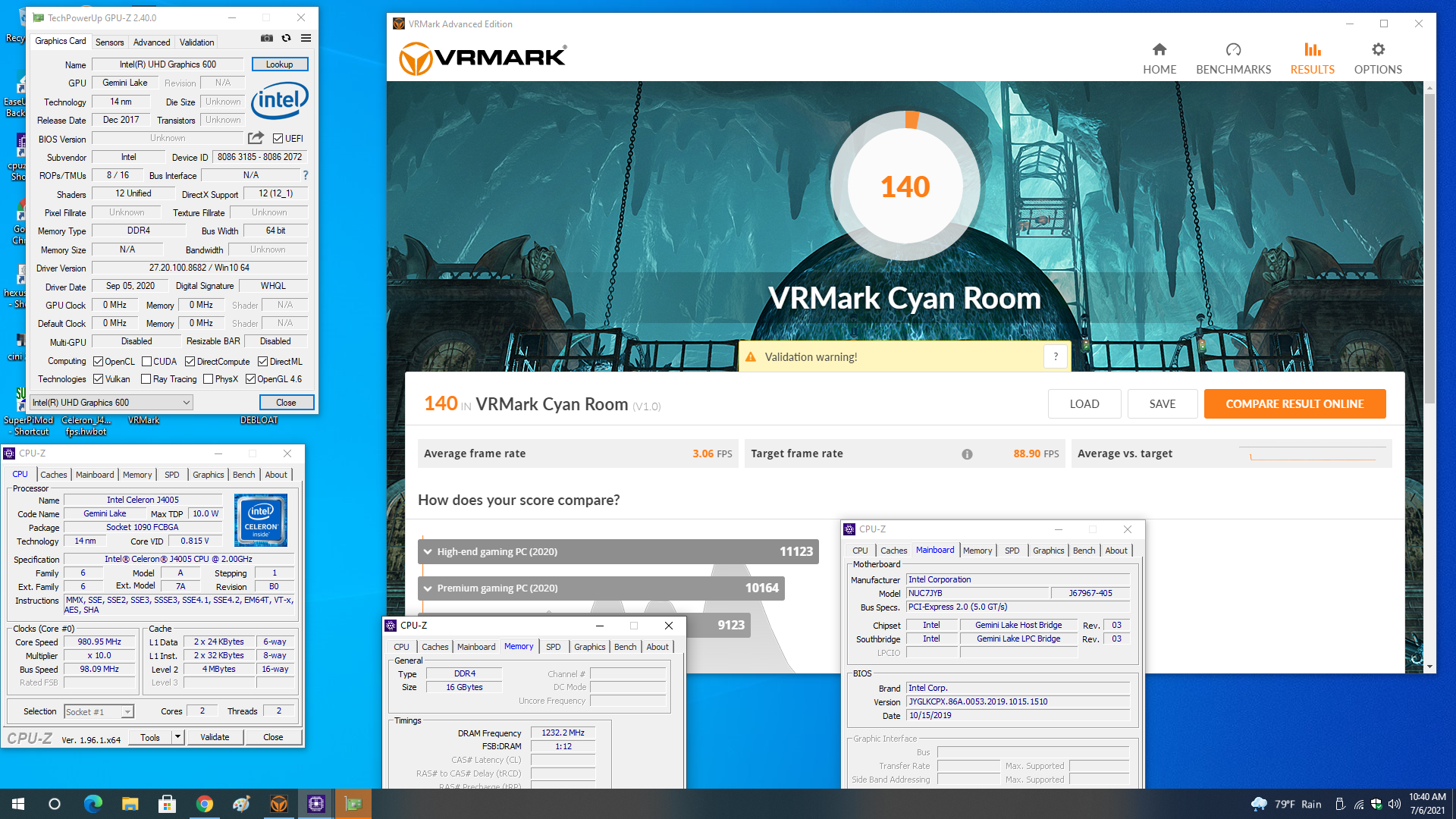Toggle Vulkan checkbox
1456x819 pixels.
(98, 379)
